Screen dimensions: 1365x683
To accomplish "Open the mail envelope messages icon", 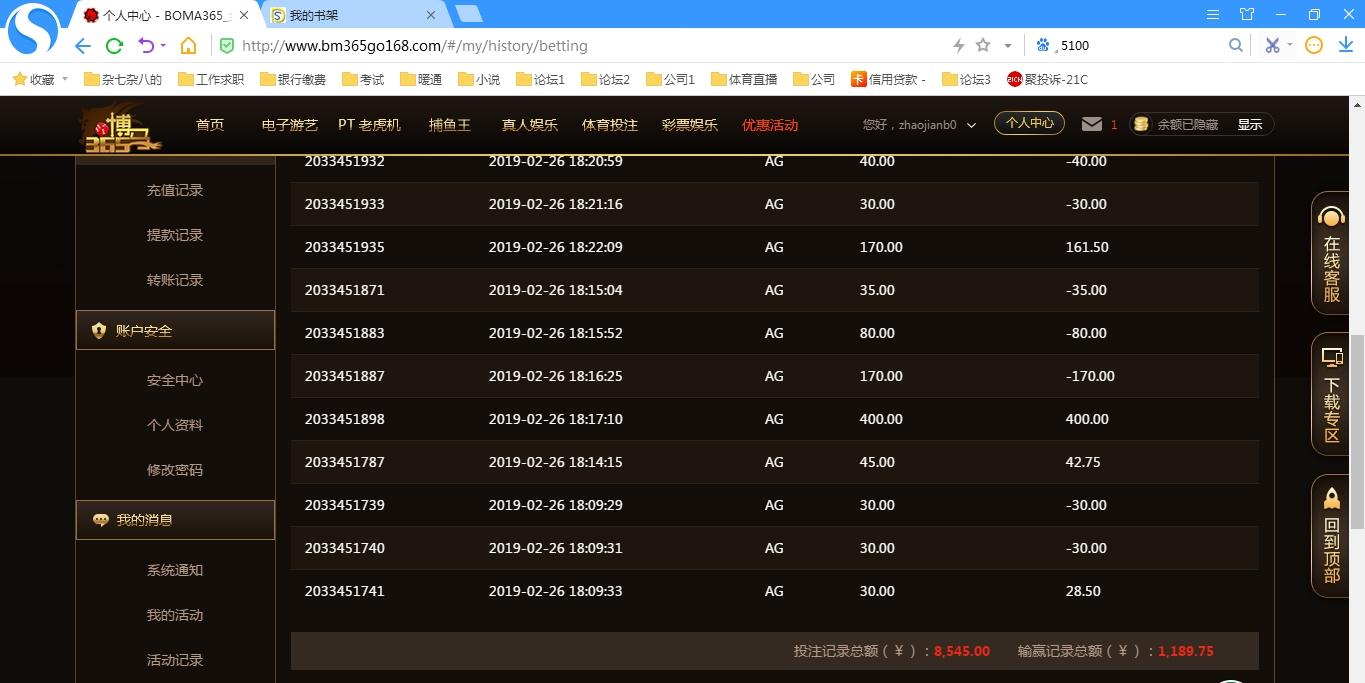I will [1092, 124].
